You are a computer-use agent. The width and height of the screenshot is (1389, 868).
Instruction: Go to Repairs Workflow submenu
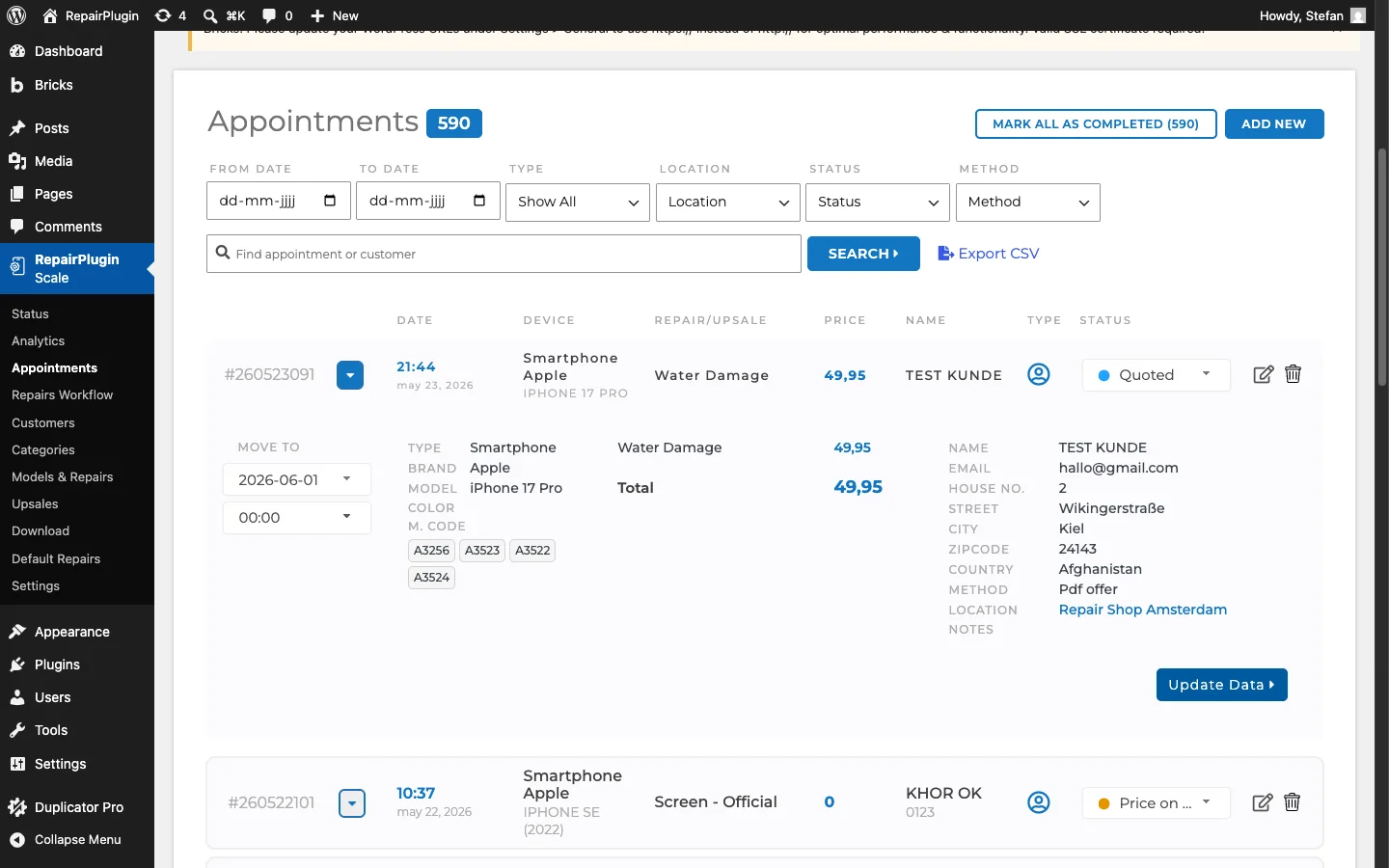point(63,395)
